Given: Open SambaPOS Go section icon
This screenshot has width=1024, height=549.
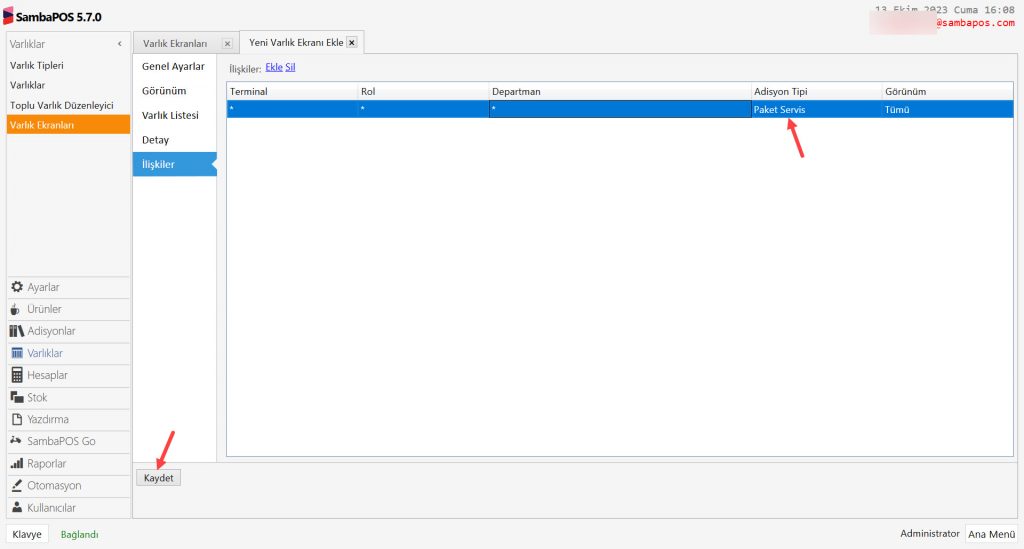Looking at the screenshot, I should 17,441.
